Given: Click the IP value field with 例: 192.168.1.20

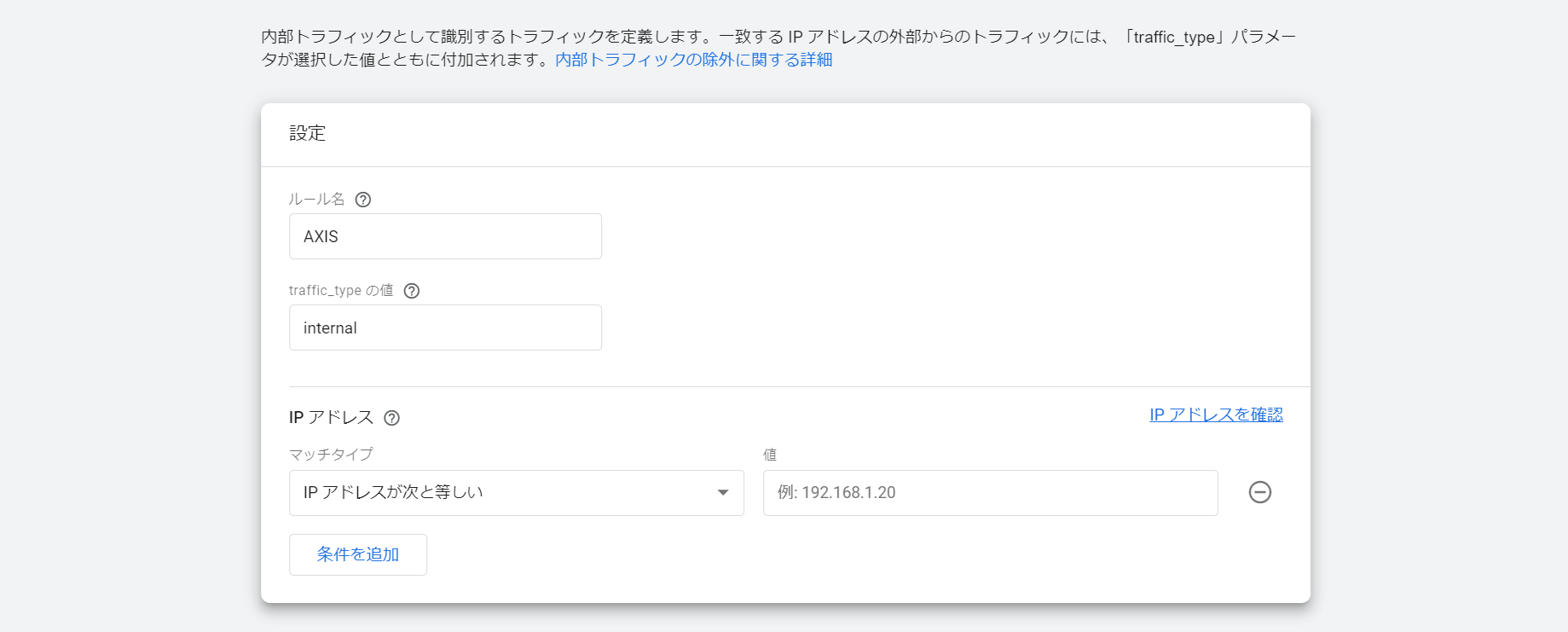Looking at the screenshot, I should click(991, 493).
